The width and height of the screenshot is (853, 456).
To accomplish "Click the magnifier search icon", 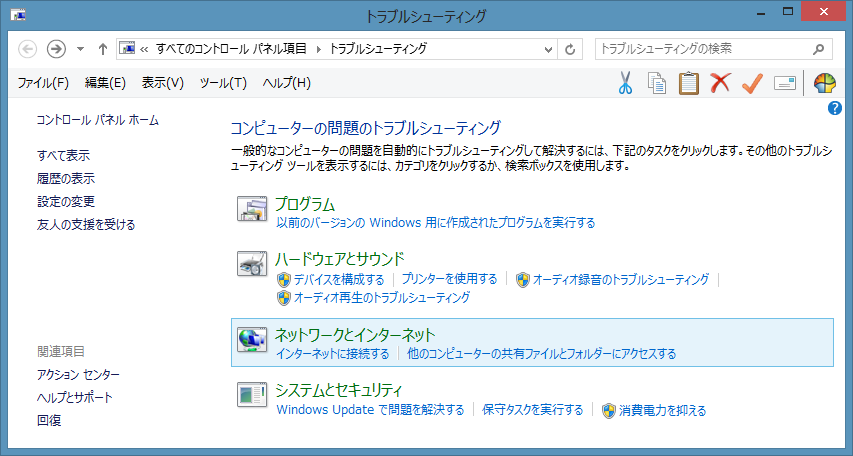I will pos(818,49).
